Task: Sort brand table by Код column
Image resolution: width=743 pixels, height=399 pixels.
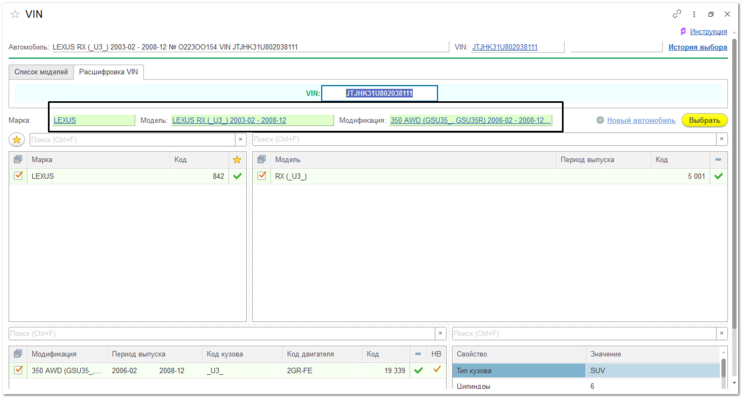Action: pos(199,160)
